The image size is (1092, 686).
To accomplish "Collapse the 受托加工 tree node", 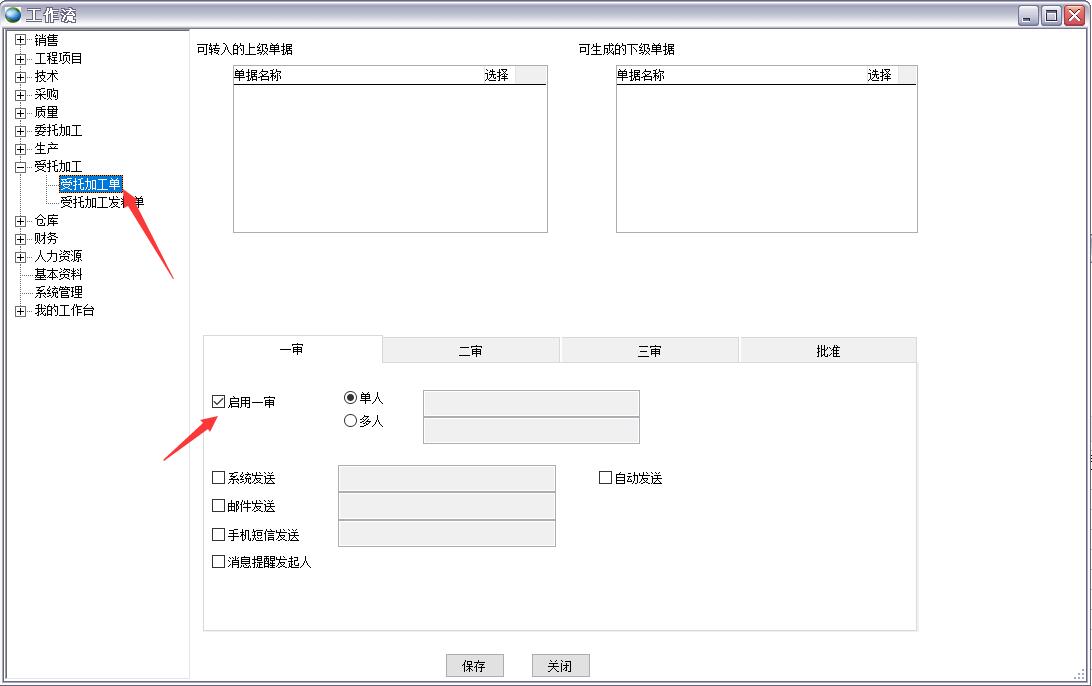I will (20, 166).
